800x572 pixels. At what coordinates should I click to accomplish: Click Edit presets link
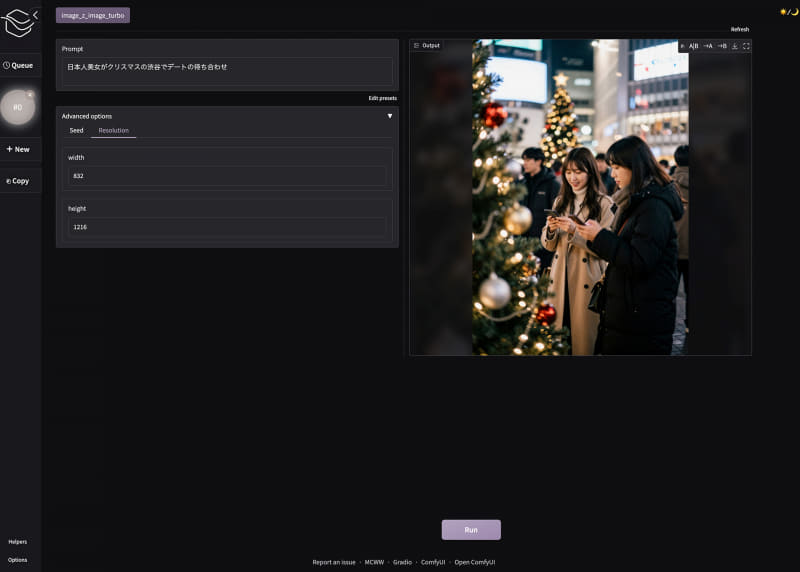[382, 98]
